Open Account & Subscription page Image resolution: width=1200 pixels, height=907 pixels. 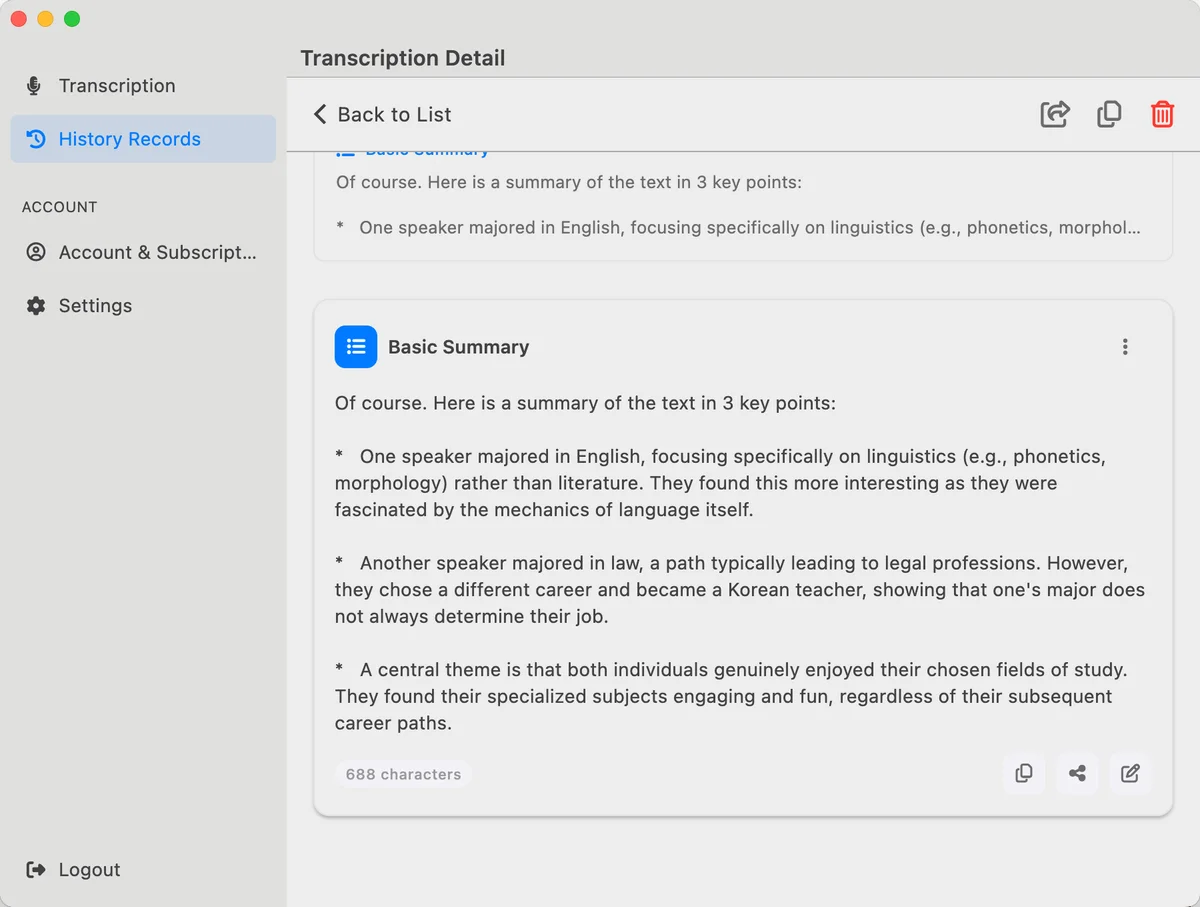(x=157, y=252)
